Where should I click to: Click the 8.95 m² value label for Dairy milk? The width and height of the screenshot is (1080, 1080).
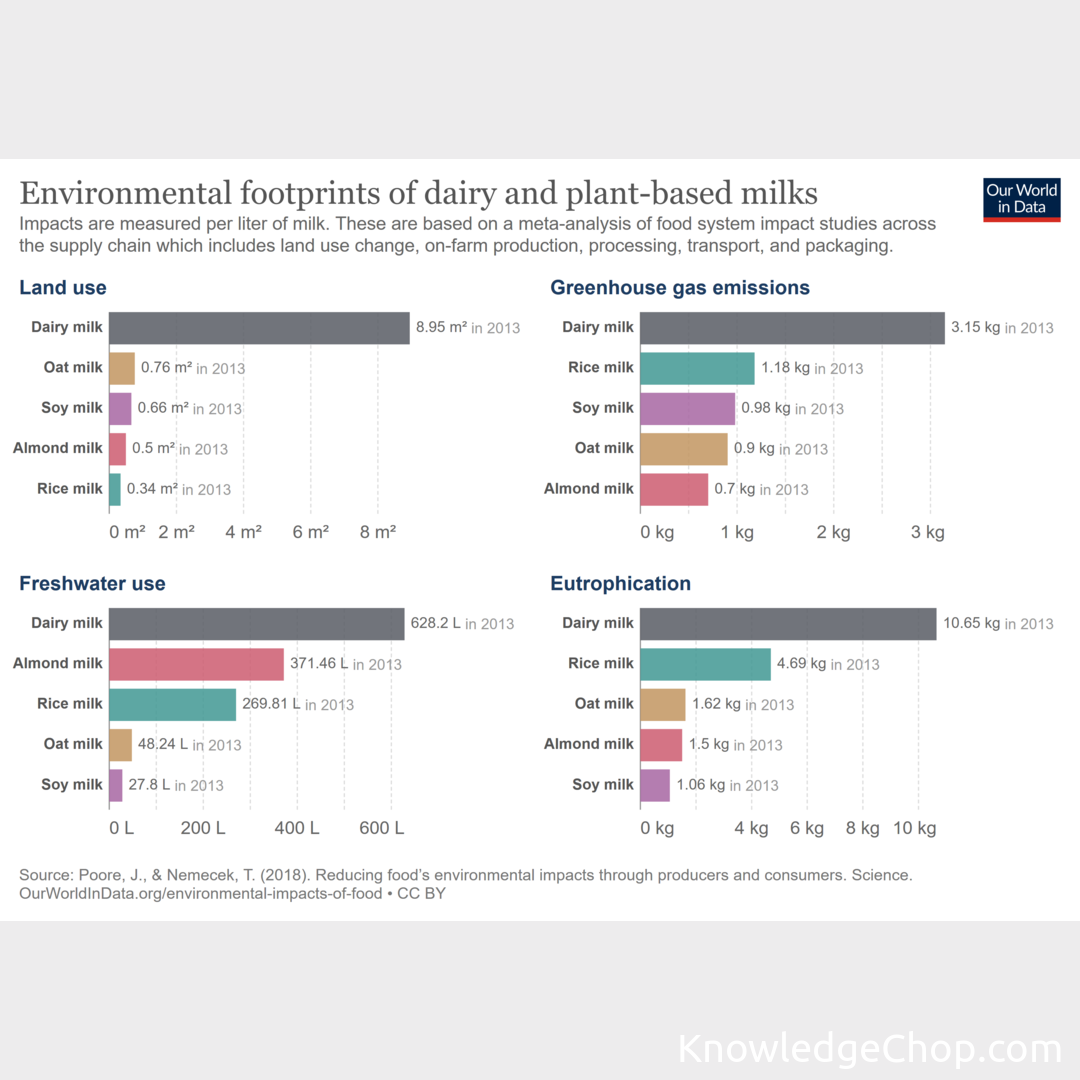pyautogui.click(x=441, y=327)
